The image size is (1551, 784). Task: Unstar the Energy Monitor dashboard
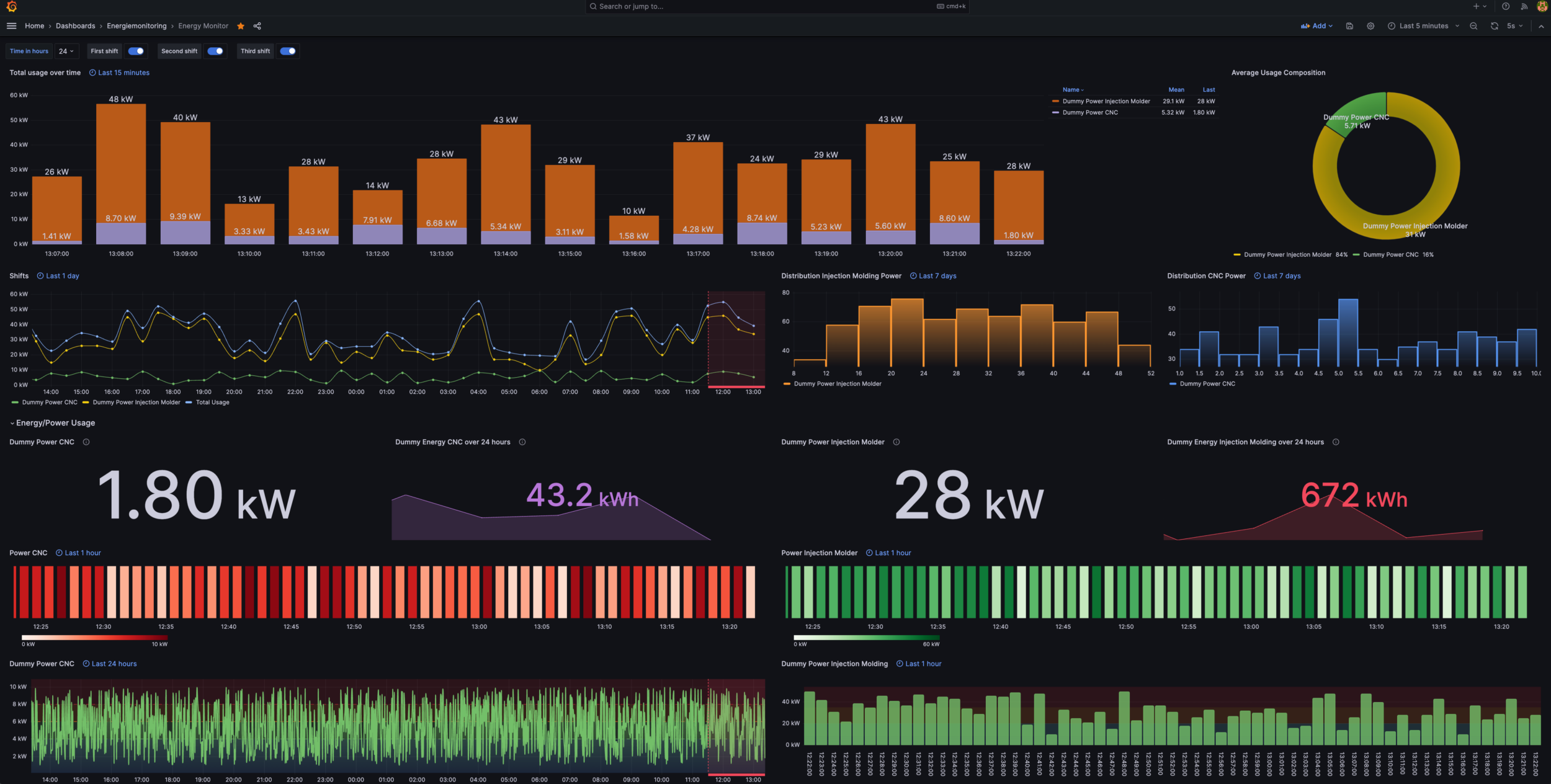click(x=241, y=25)
